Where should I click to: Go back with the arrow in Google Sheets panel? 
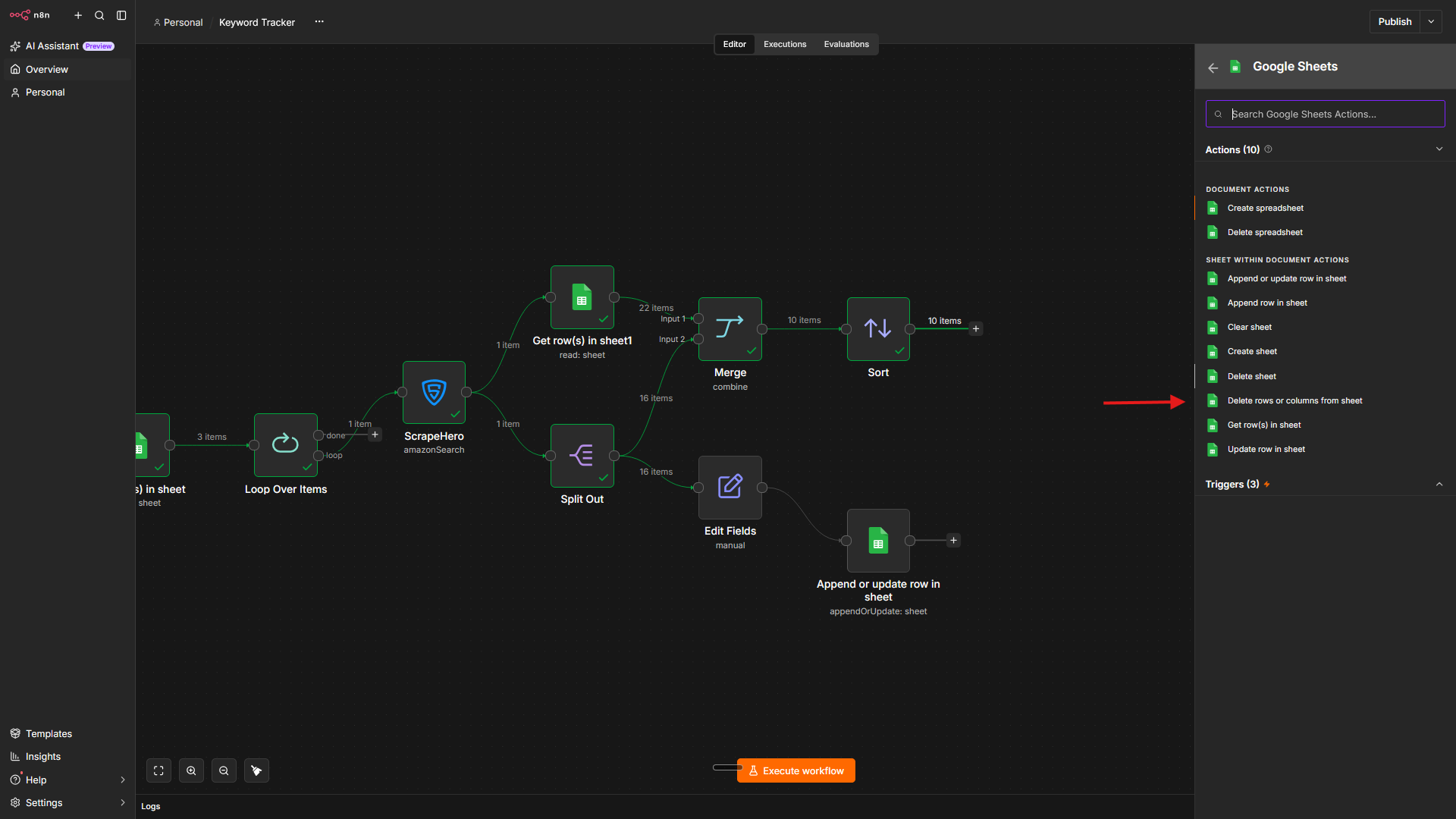(x=1213, y=67)
